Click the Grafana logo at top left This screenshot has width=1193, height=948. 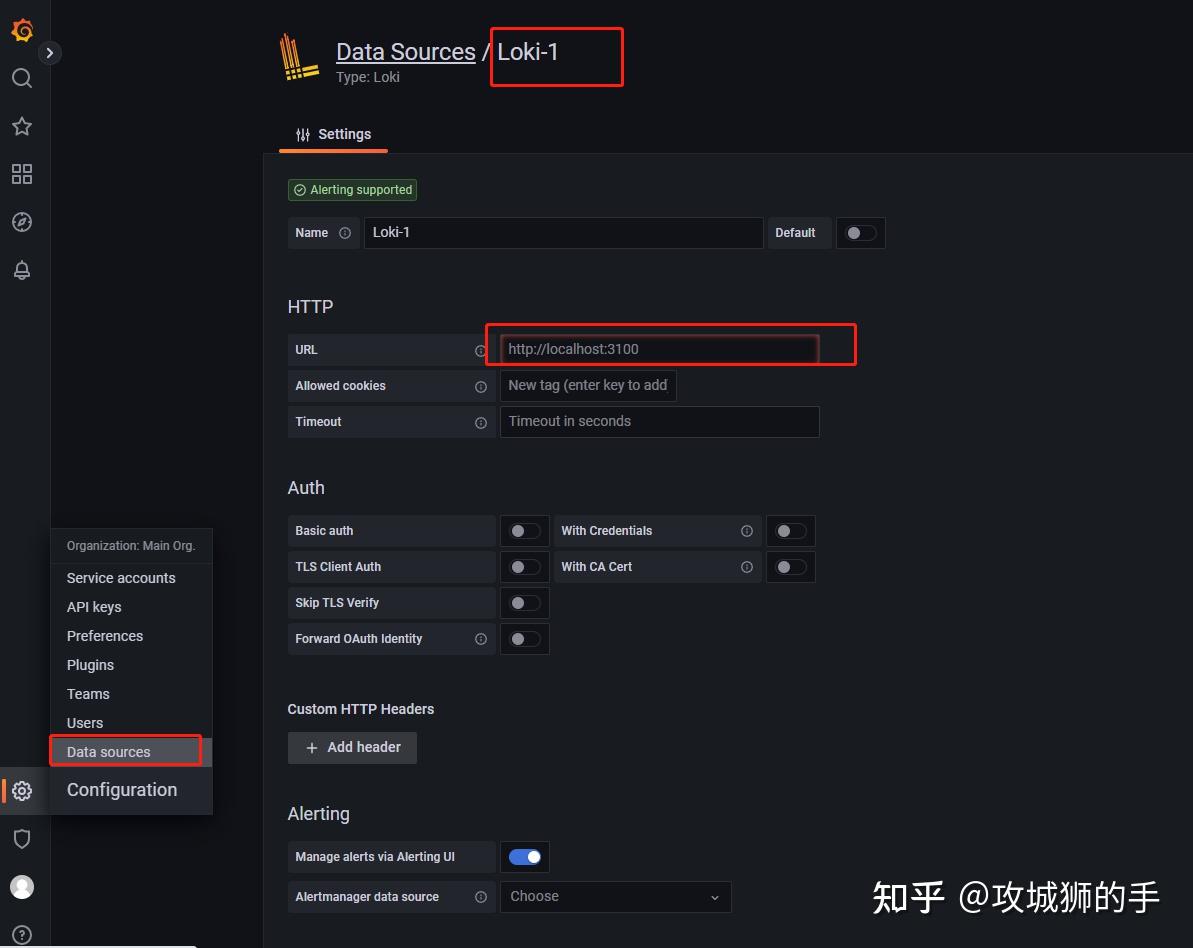(22, 30)
